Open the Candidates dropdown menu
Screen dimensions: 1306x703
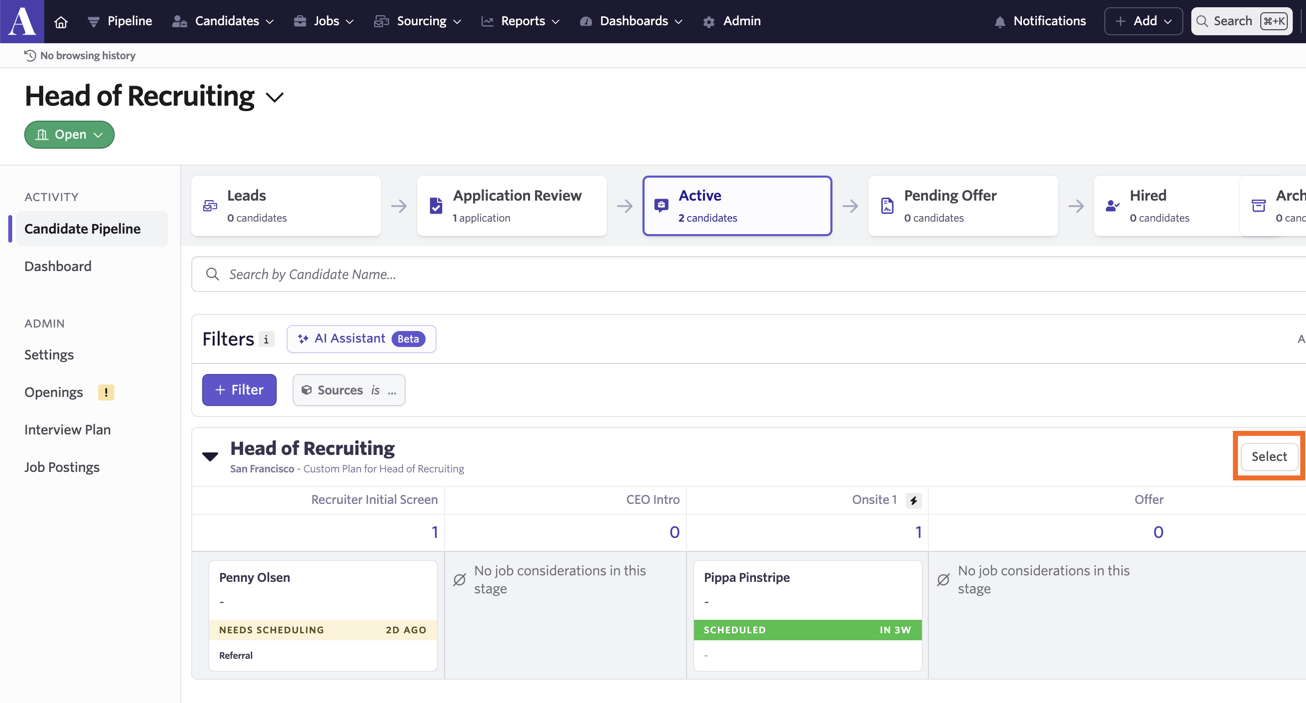[x=223, y=21]
